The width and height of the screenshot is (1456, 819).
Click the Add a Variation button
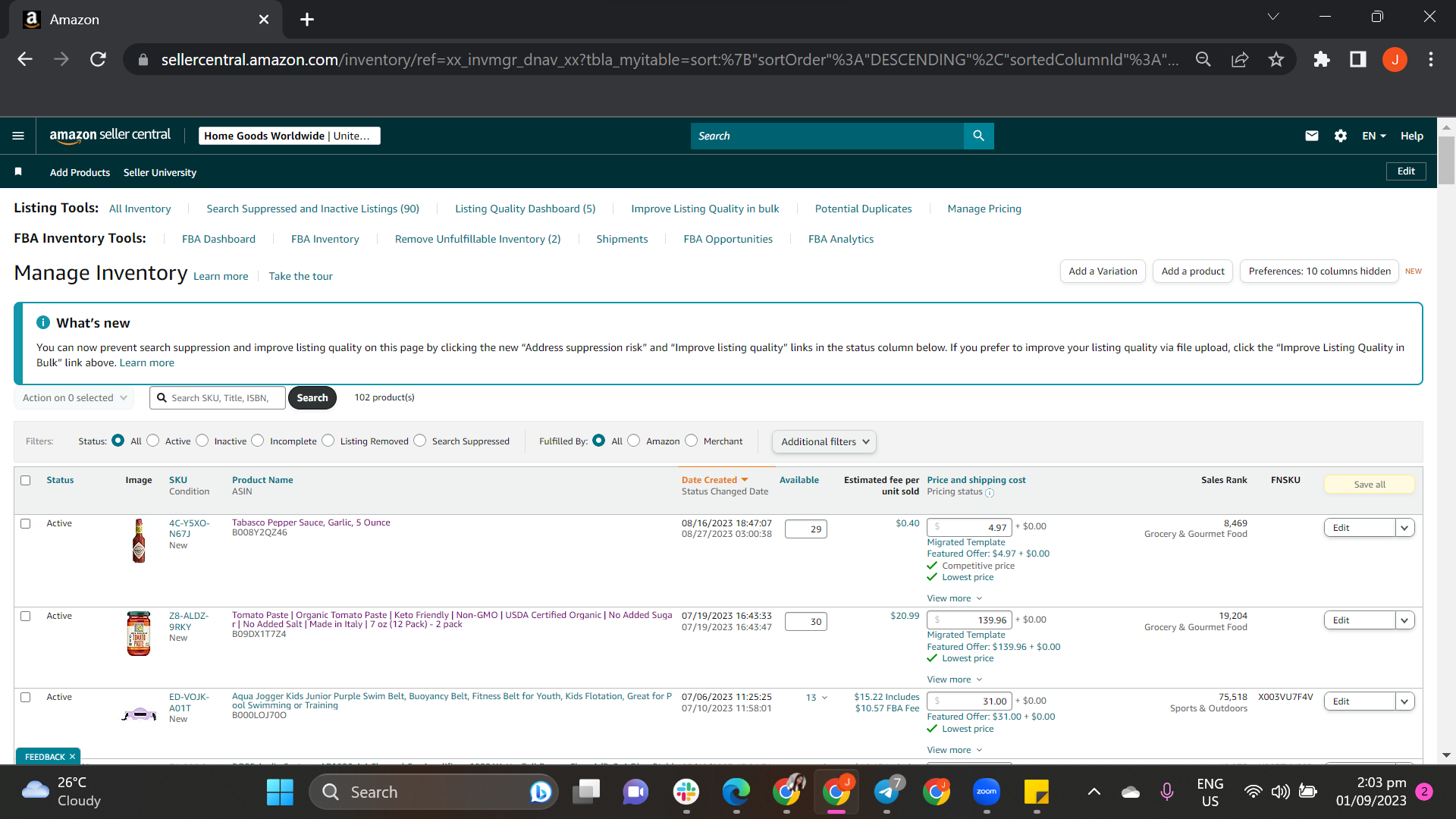click(x=1103, y=271)
